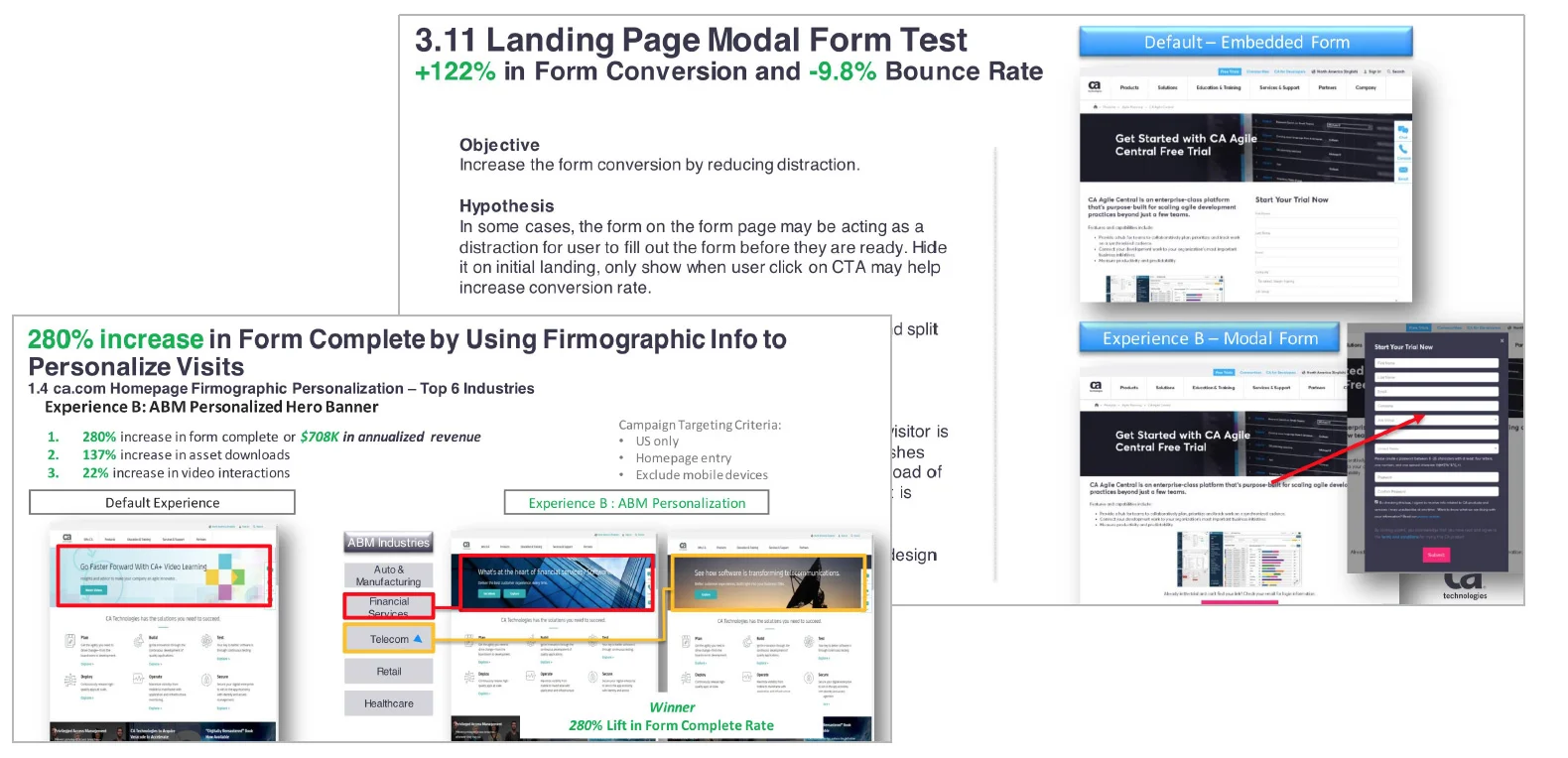The height and width of the screenshot is (758, 1568).
Task: Click the Default – Embedded Form blue banner
Action: pos(1245,42)
